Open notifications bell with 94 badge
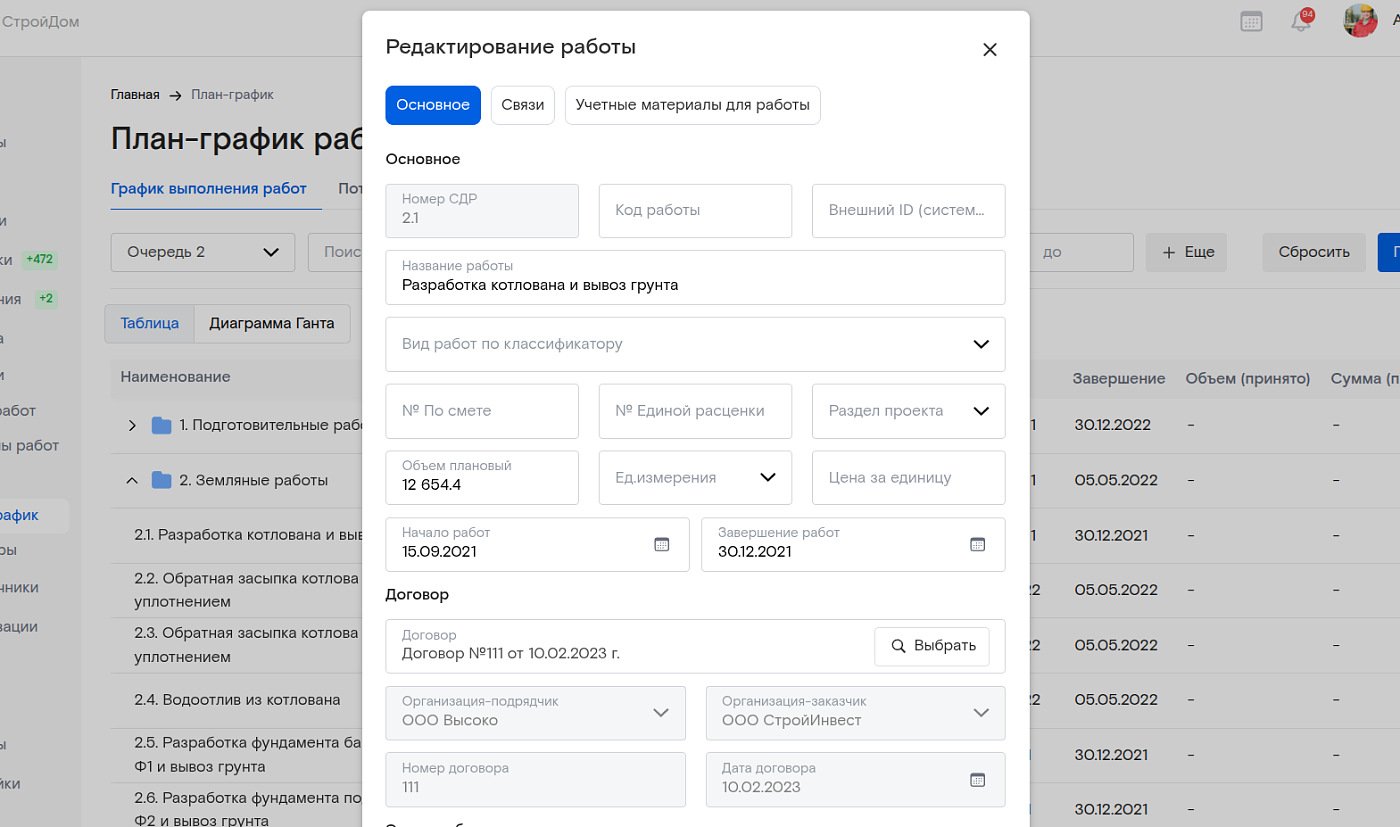This screenshot has height=827, width=1400. [1301, 21]
